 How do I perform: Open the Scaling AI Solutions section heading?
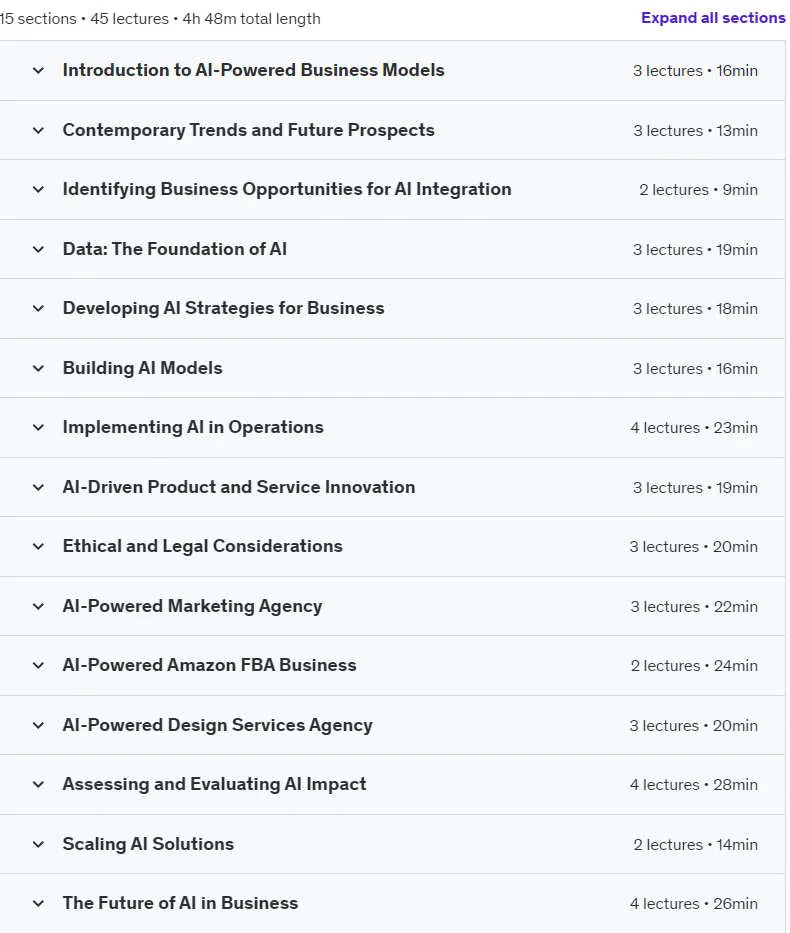pyautogui.click(x=148, y=844)
